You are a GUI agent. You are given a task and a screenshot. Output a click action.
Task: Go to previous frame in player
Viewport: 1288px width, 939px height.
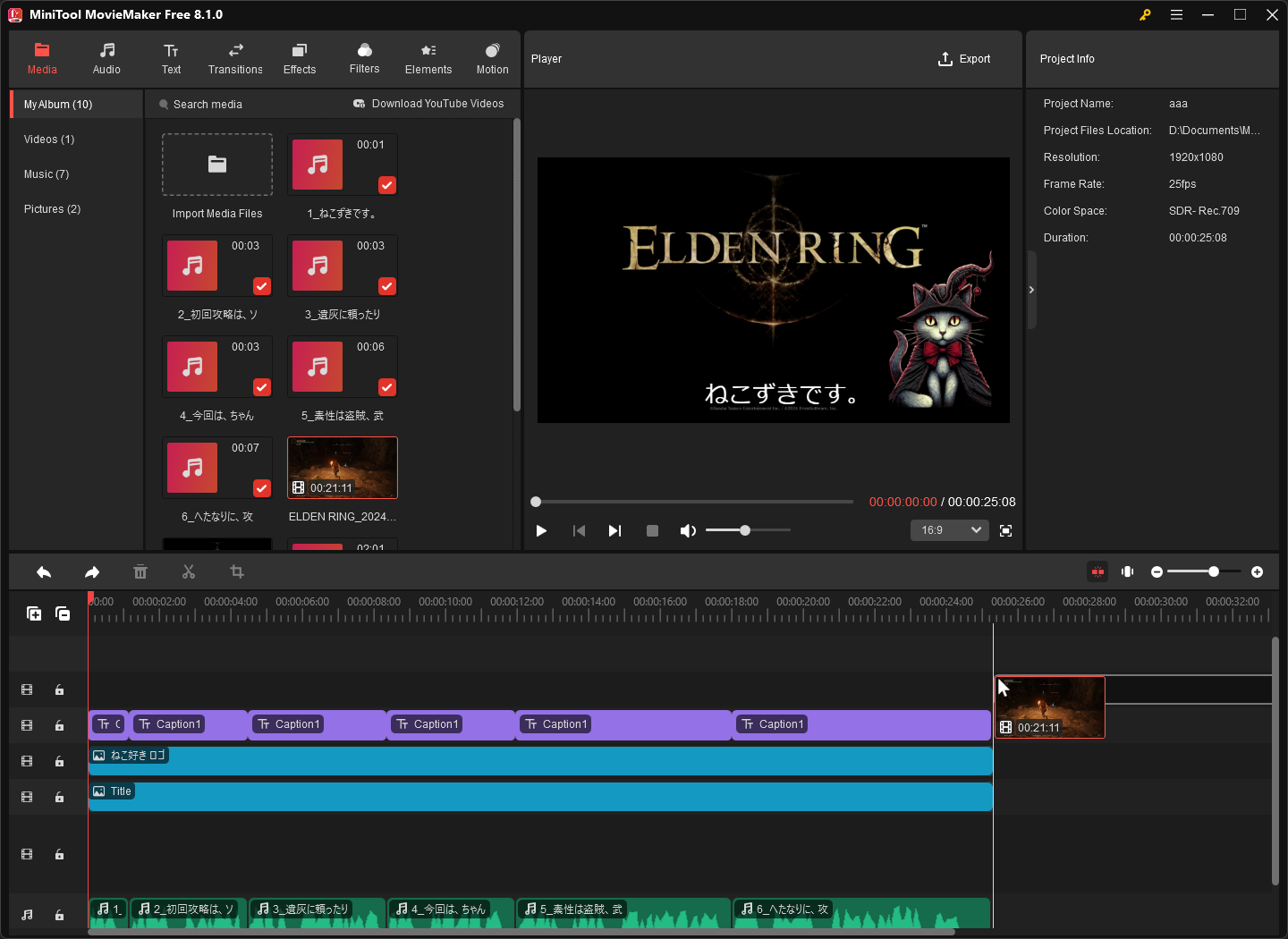[x=579, y=531]
